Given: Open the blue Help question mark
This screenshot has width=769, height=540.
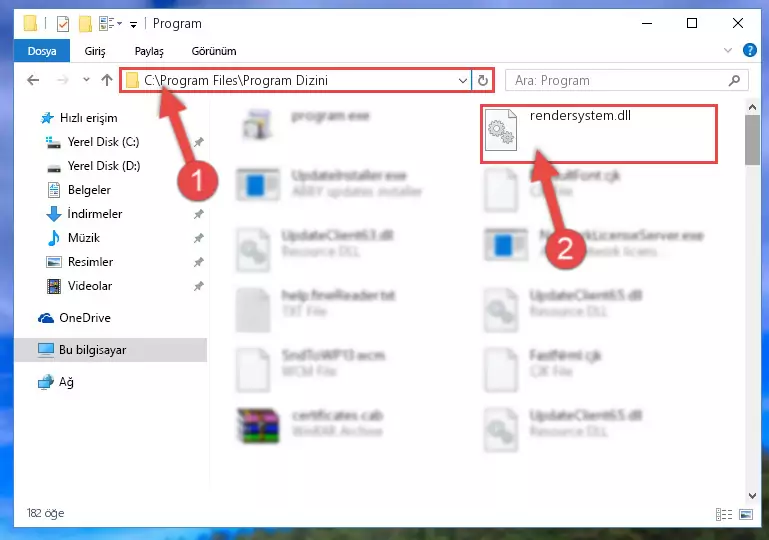Looking at the screenshot, I should tap(749, 50).
